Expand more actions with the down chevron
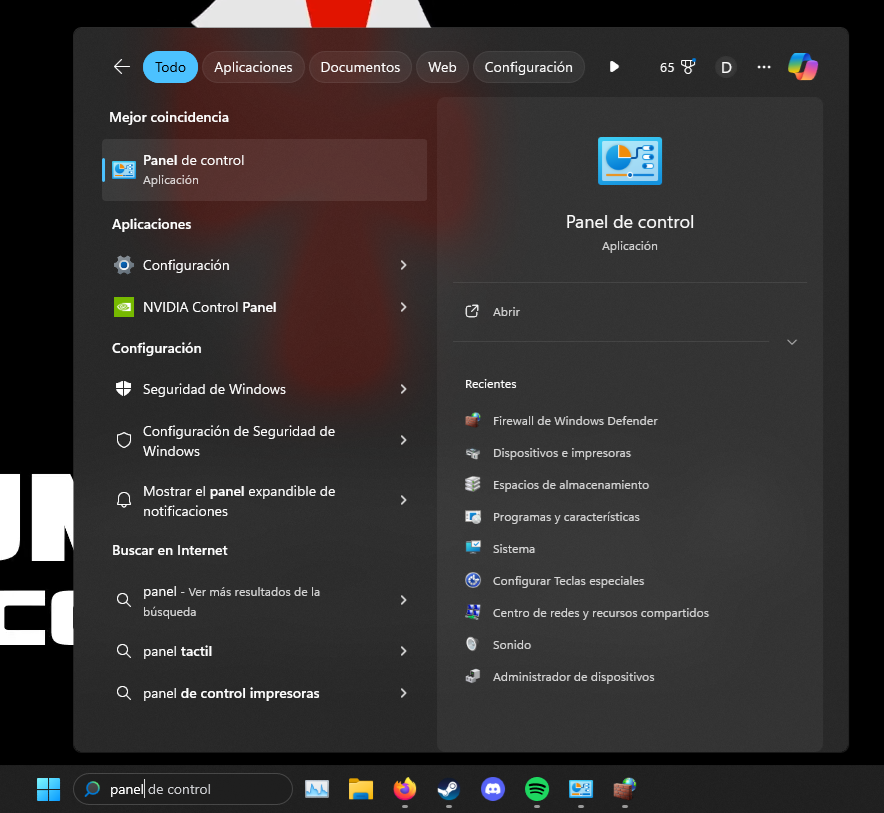The width and height of the screenshot is (884, 813). [792, 342]
